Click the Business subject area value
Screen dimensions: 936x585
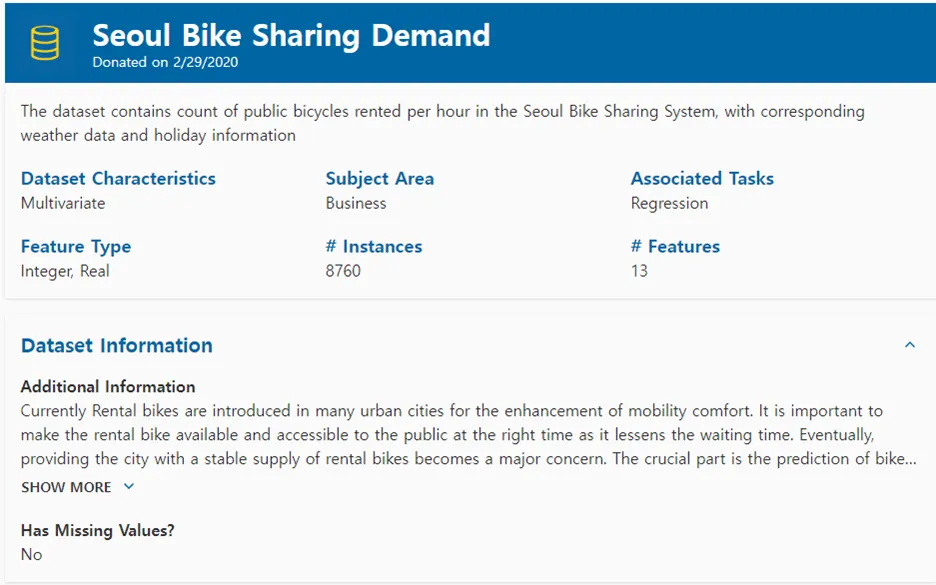click(x=356, y=203)
